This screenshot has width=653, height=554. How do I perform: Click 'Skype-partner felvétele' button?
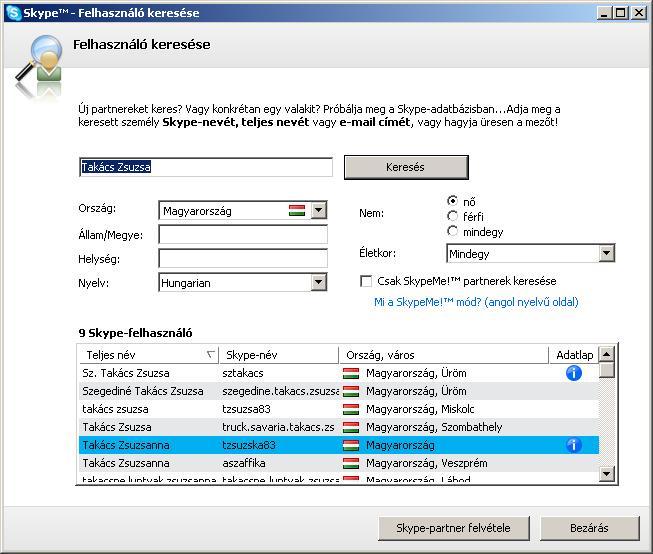click(454, 528)
